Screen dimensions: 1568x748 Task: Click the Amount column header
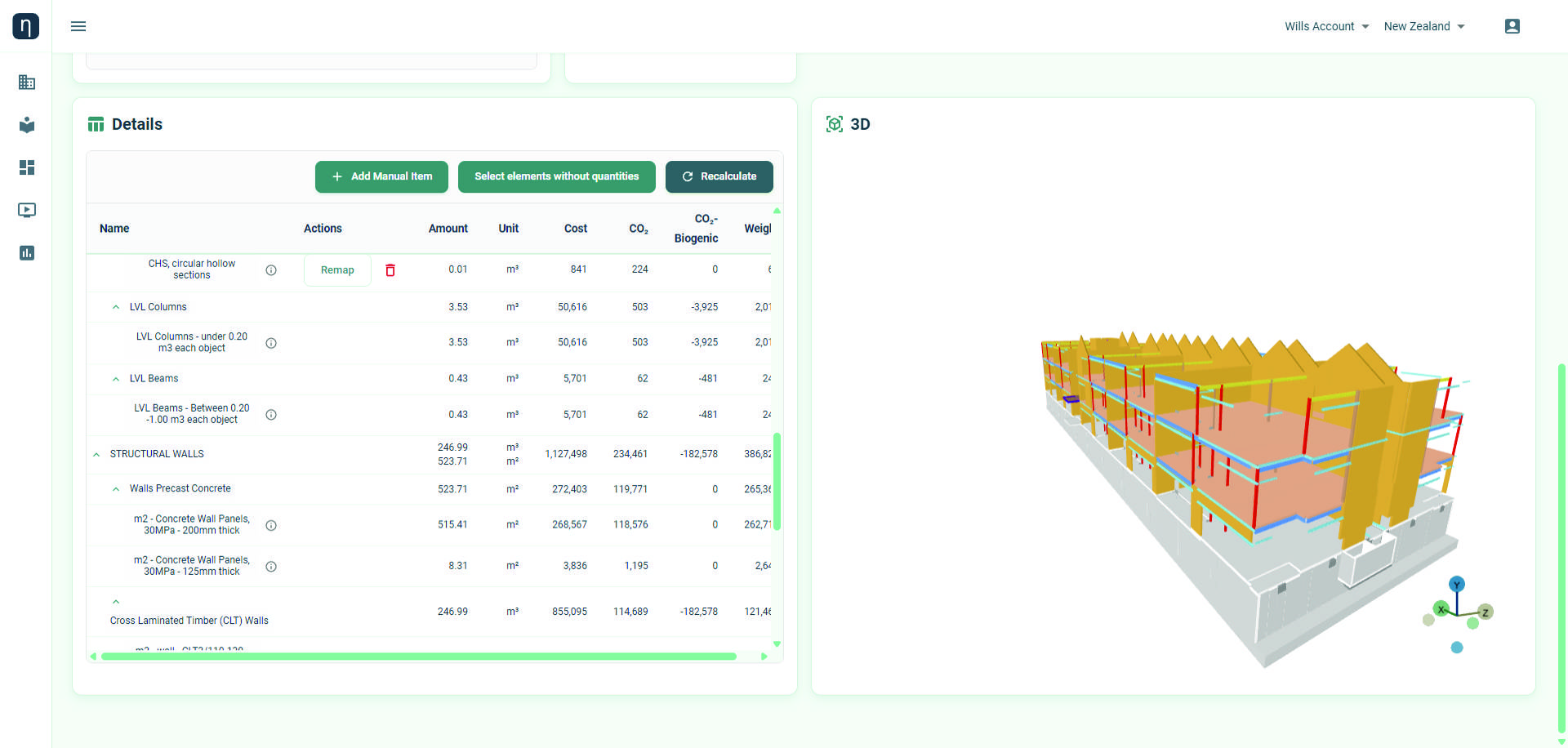[448, 229]
